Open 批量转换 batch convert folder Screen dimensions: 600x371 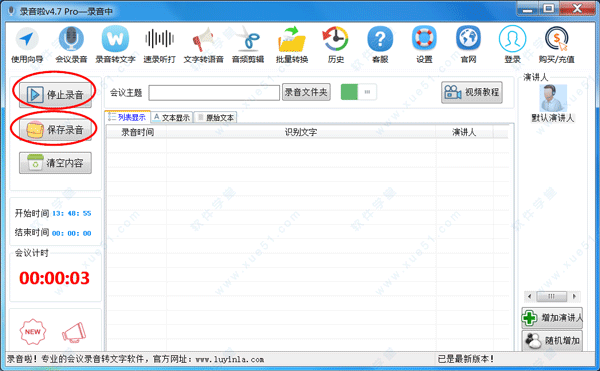tap(292, 45)
